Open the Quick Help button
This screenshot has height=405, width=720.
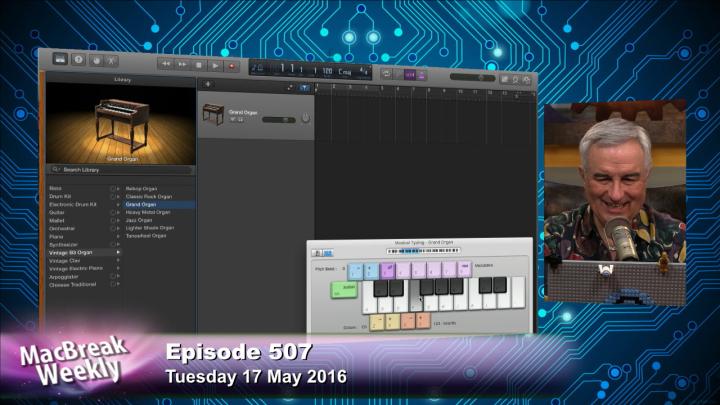pyautogui.click(x=78, y=60)
